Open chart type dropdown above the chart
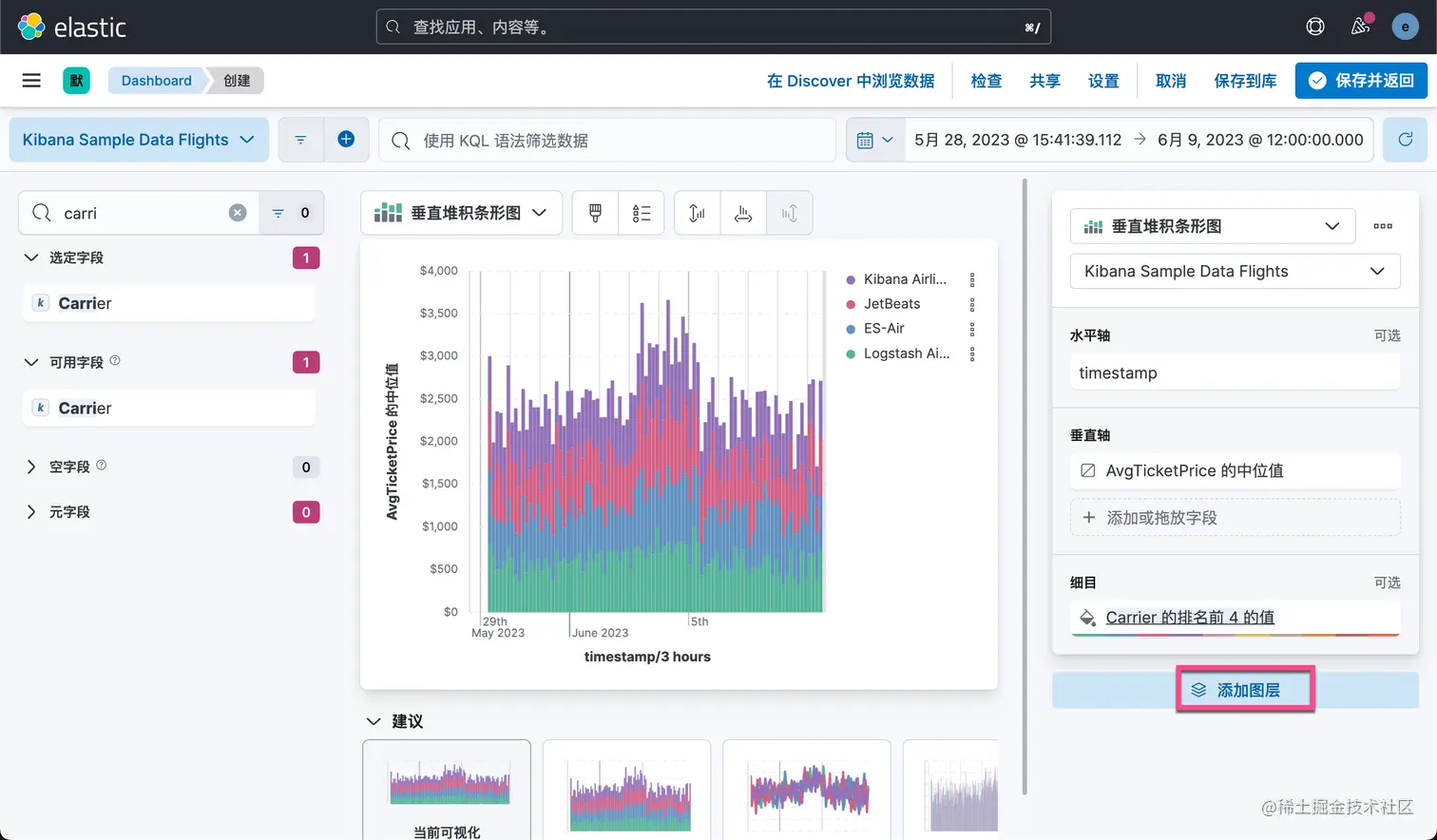 (461, 213)
